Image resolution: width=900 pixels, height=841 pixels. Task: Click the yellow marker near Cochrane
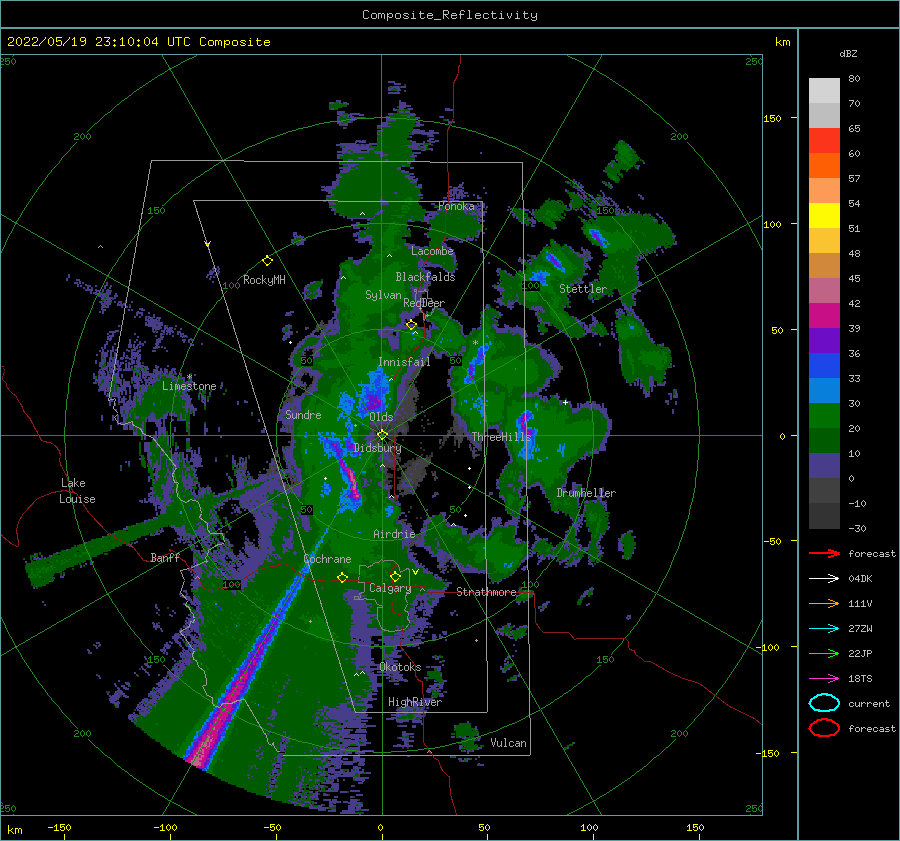342,577
